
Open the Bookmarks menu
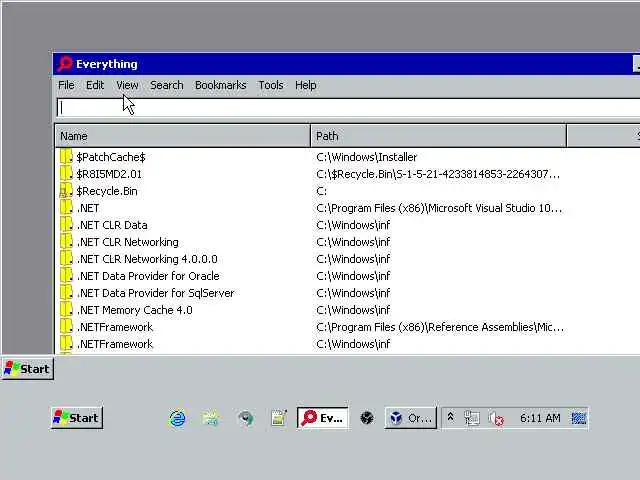coord(221,85)
